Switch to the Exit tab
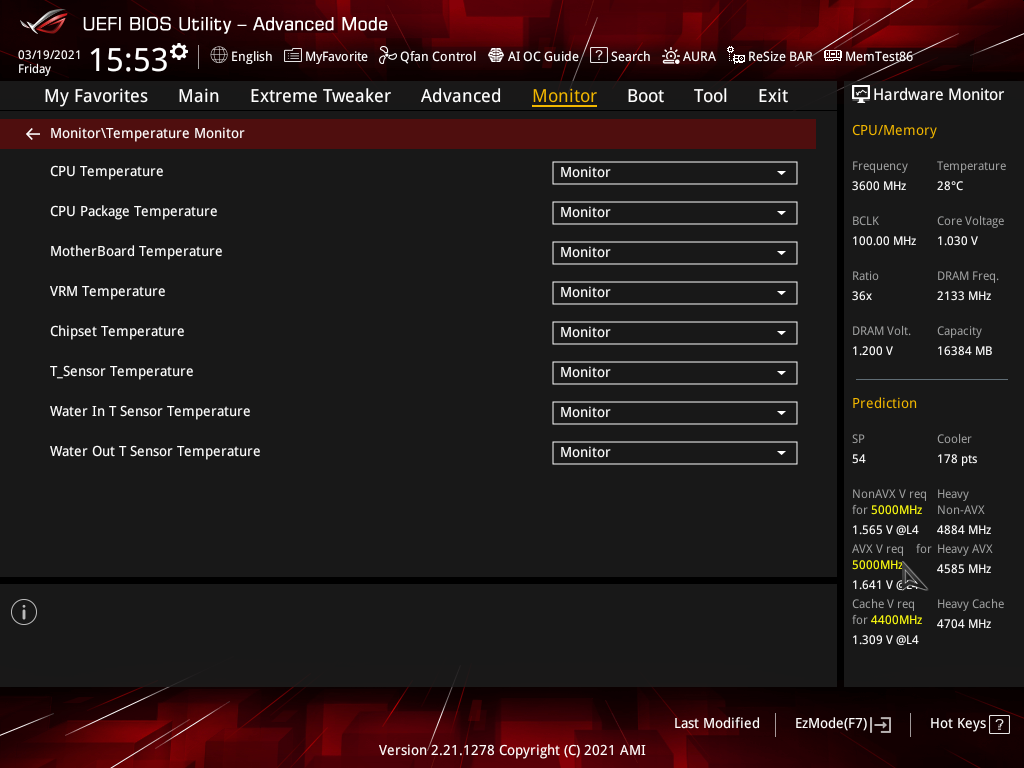1024x768 pixels. [773, 96]
